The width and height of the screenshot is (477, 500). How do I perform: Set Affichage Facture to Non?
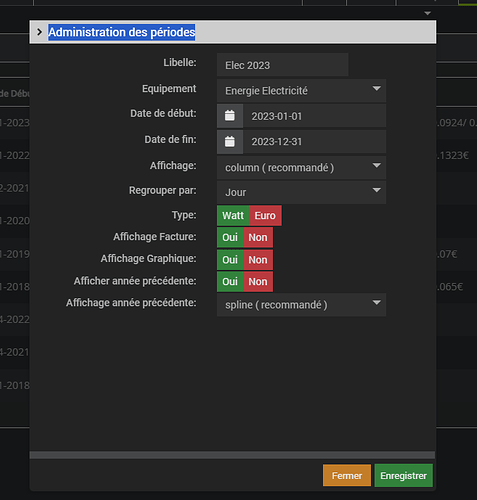(258, 237)
